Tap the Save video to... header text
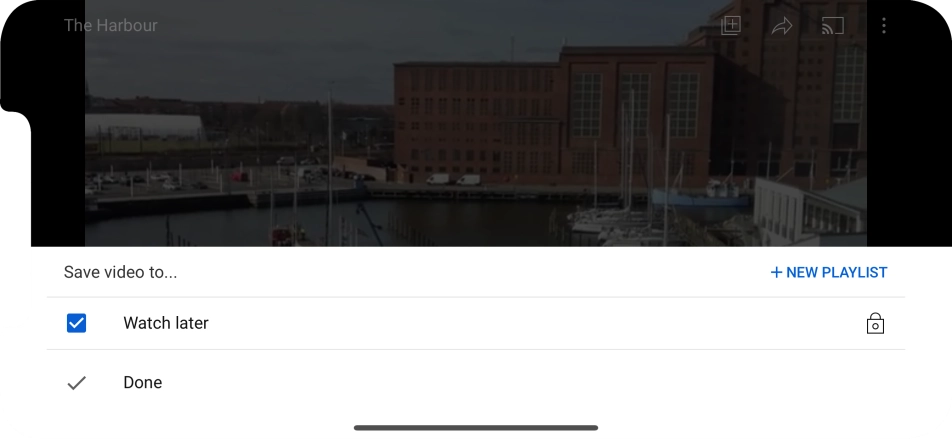The width and height of the screenshot is (952, 439). (x=120, y=273)
